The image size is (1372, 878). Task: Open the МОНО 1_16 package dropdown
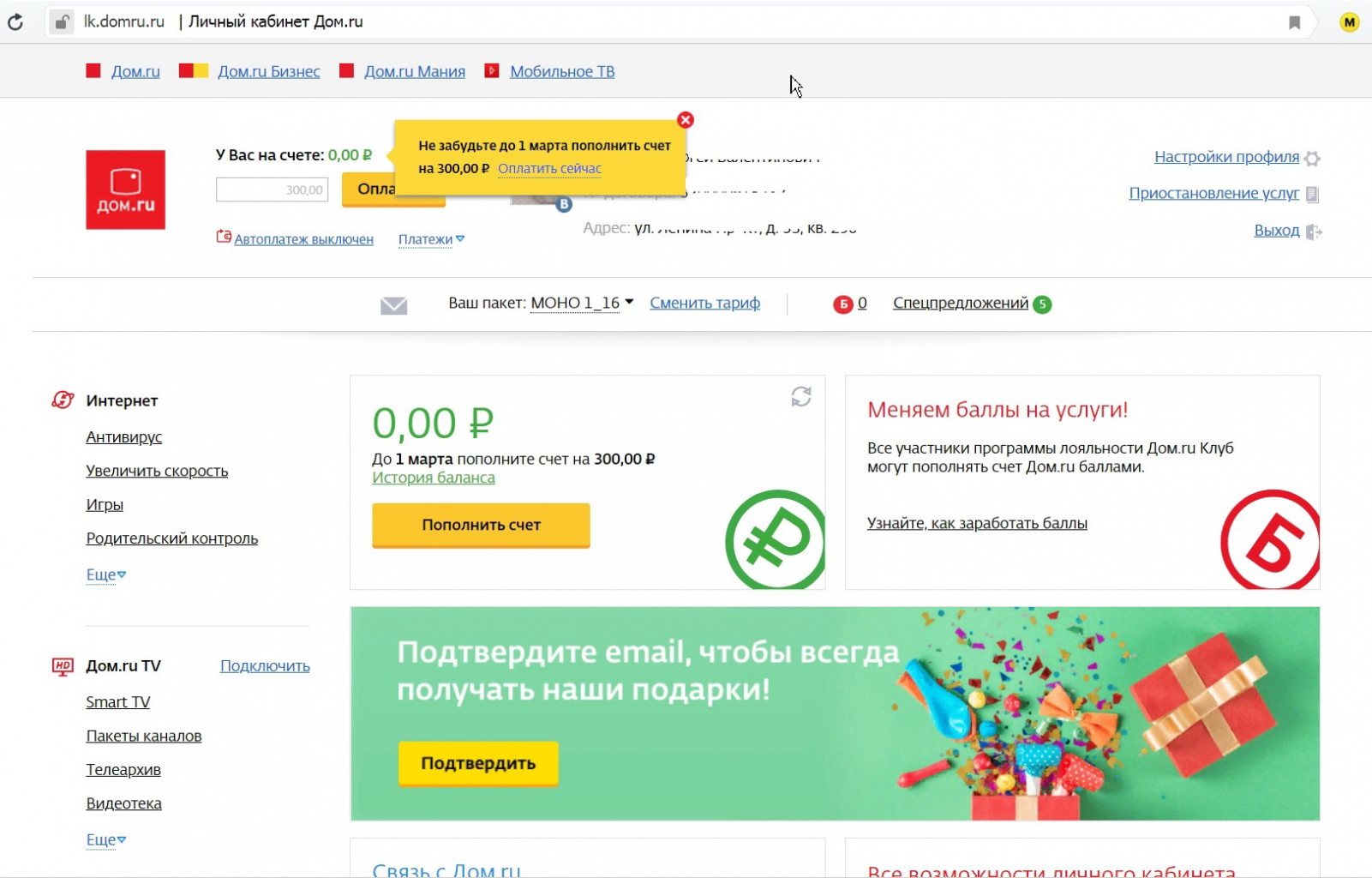point(582,303)
